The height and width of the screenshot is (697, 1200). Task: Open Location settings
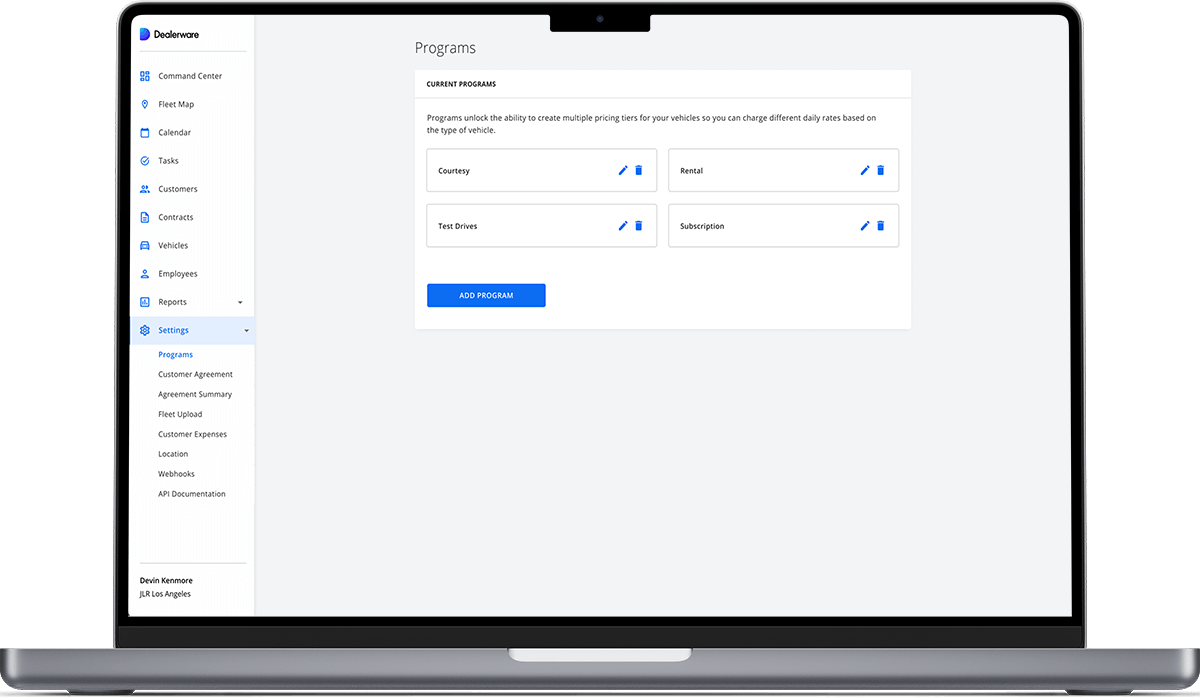(x=173, y=454)
